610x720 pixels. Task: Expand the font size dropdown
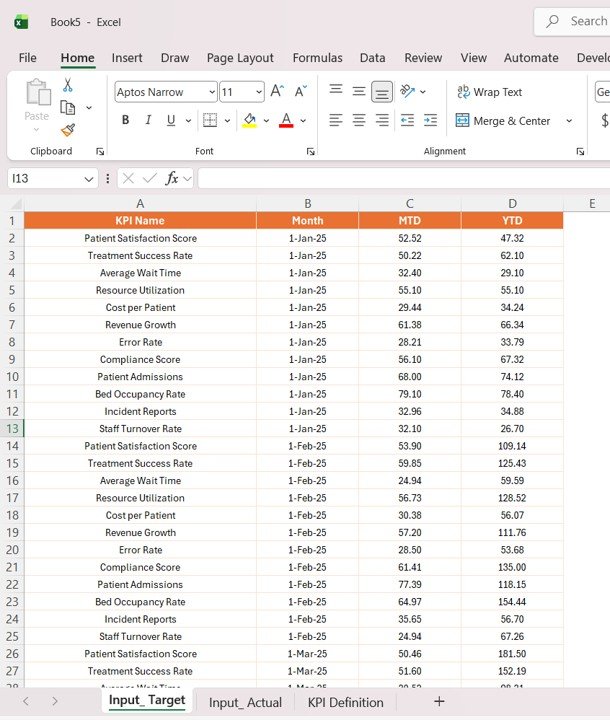(258, 92)
